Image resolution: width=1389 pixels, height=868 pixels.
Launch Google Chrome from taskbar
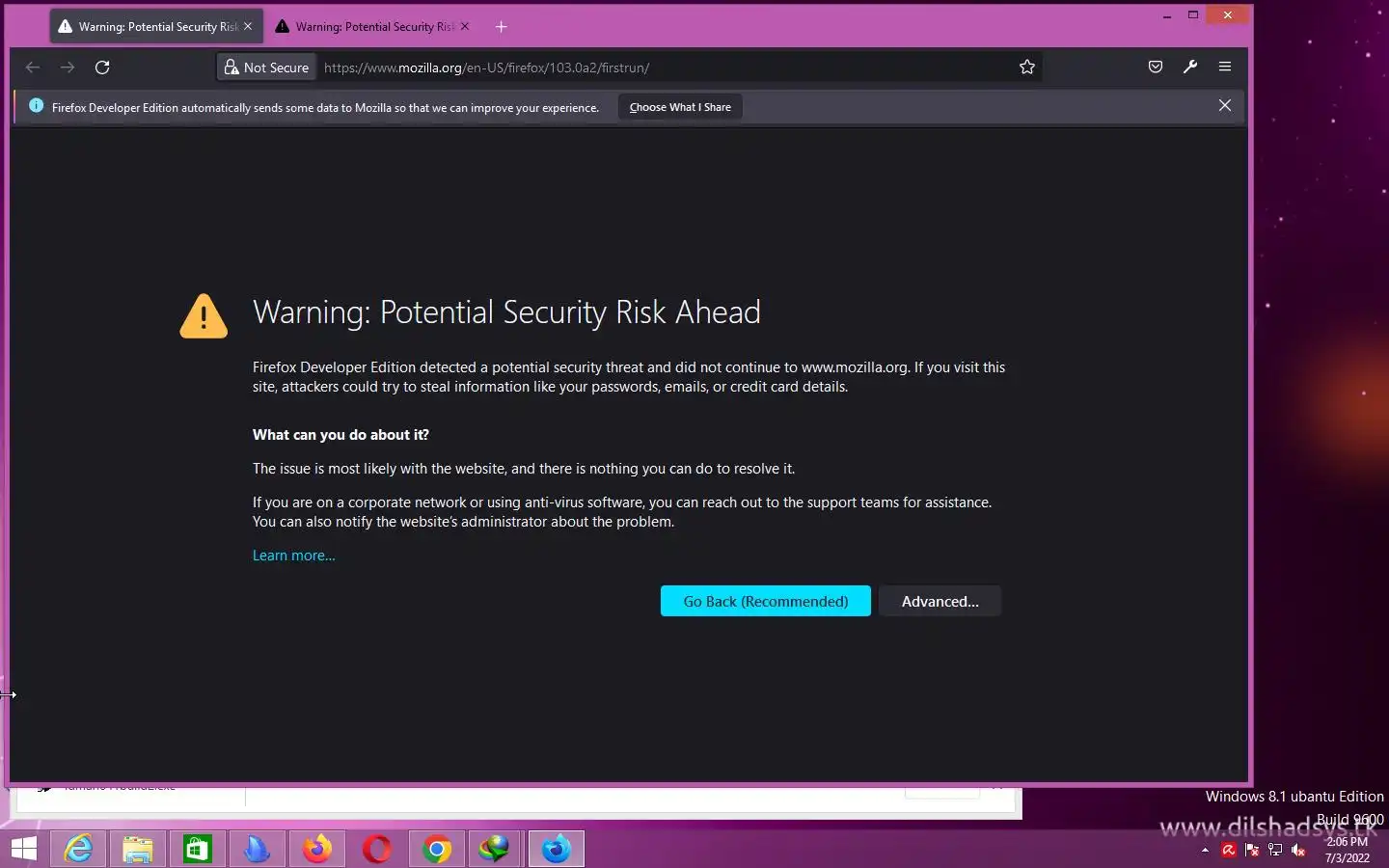point(437,850)
